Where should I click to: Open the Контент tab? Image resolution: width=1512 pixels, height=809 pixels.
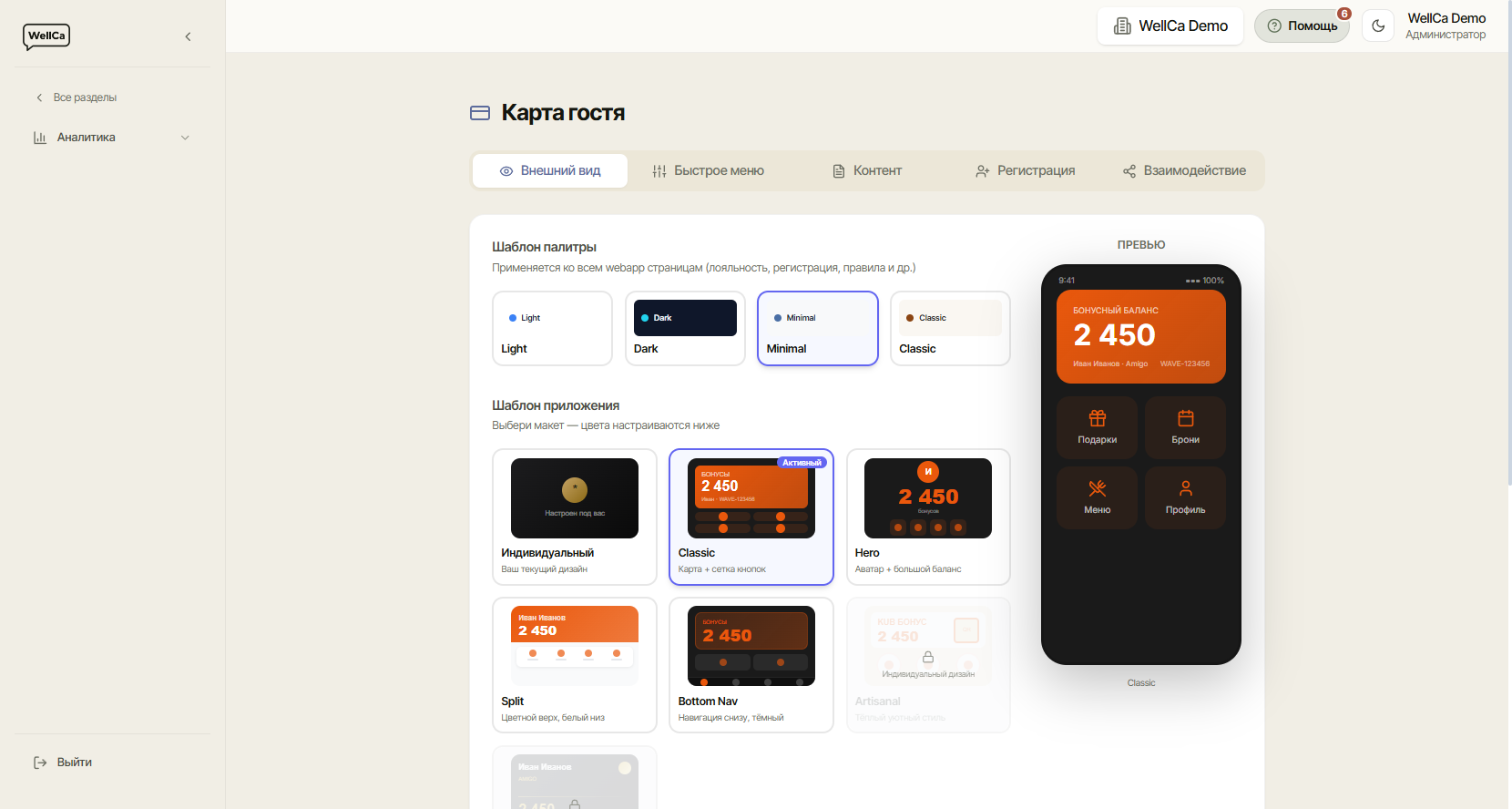coord(867,170)
